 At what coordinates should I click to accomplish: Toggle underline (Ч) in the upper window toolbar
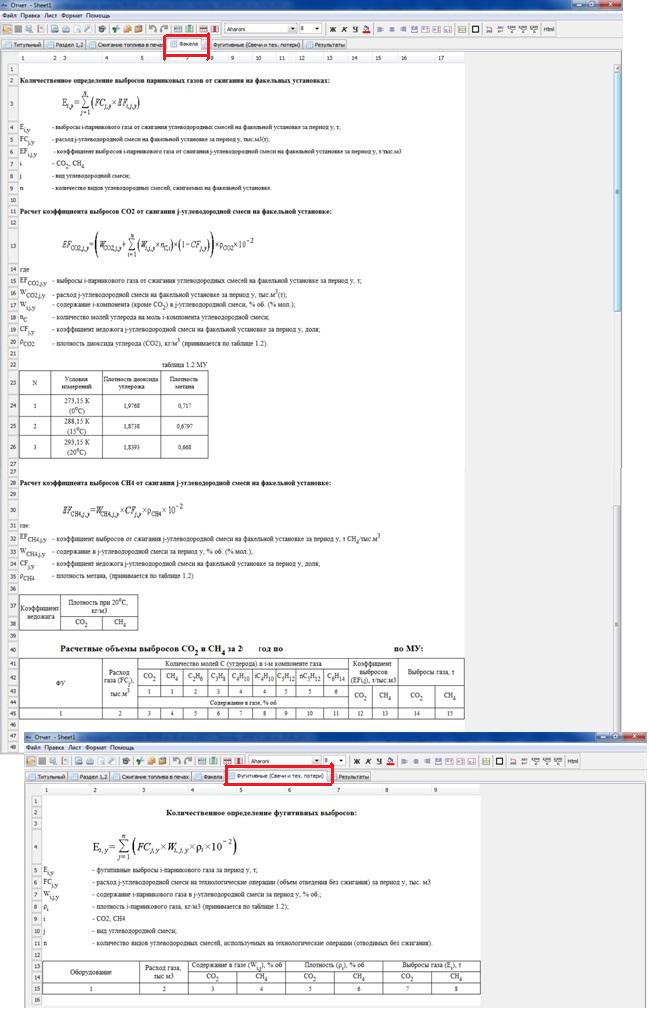click(x=356, y=29)
